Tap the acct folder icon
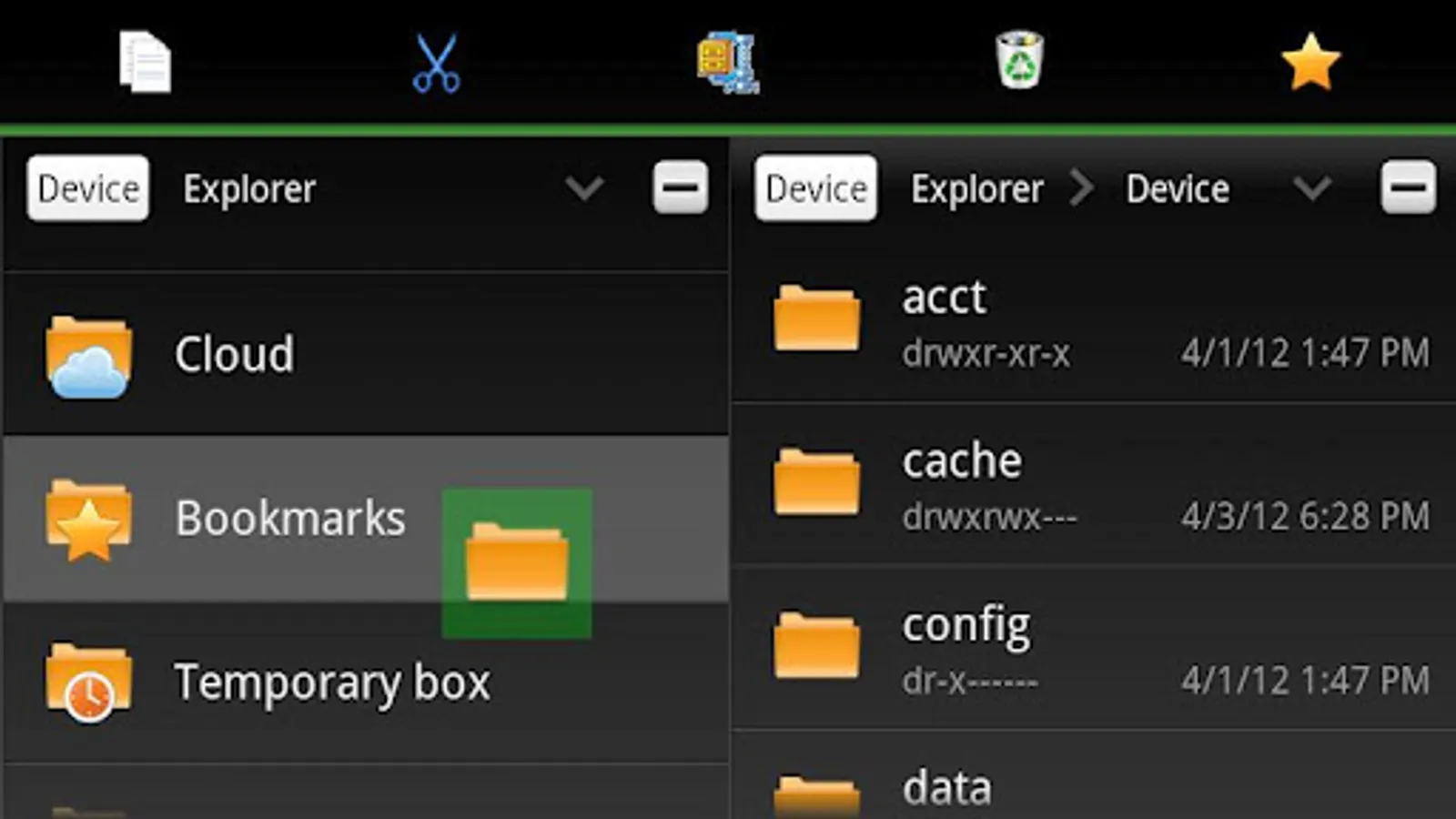The image size is (1456, 819). tap(816, 318)
